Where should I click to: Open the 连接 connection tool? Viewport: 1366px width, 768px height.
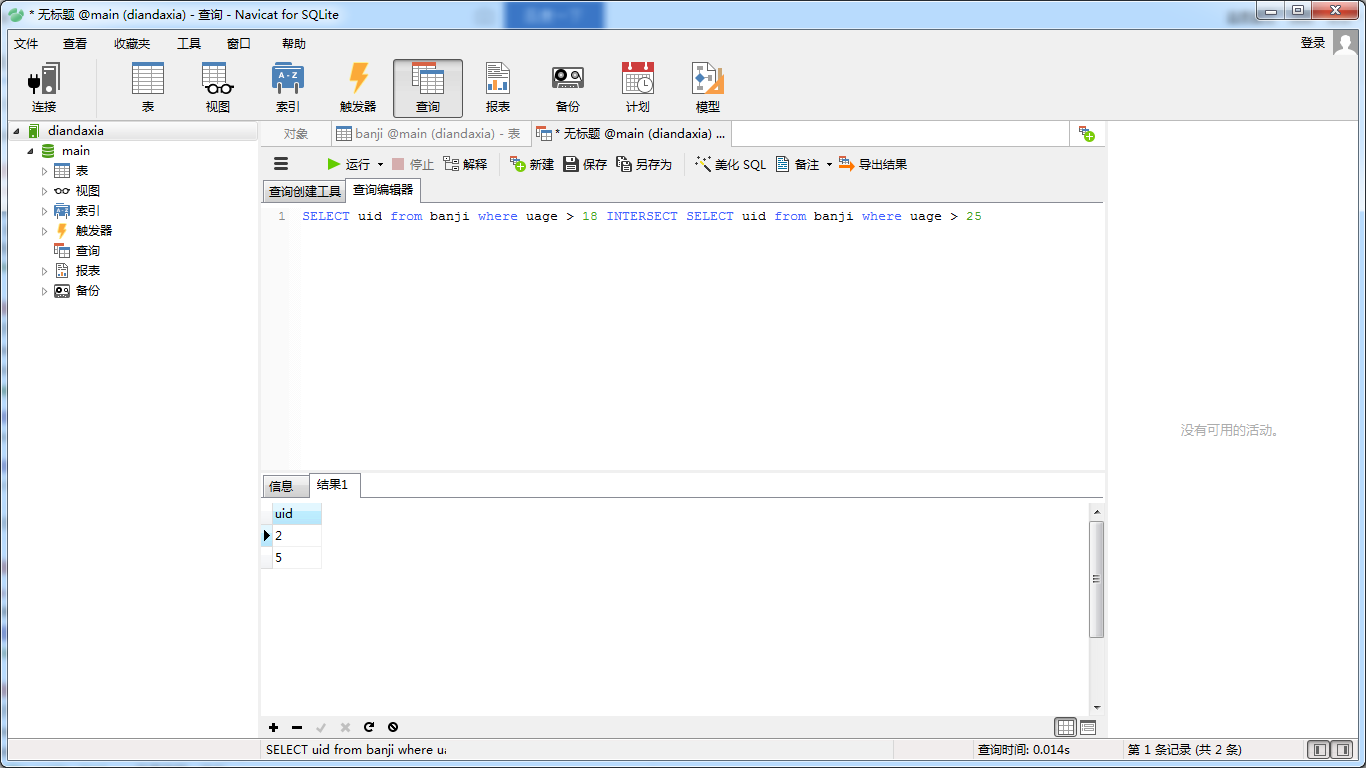(44, 88)
